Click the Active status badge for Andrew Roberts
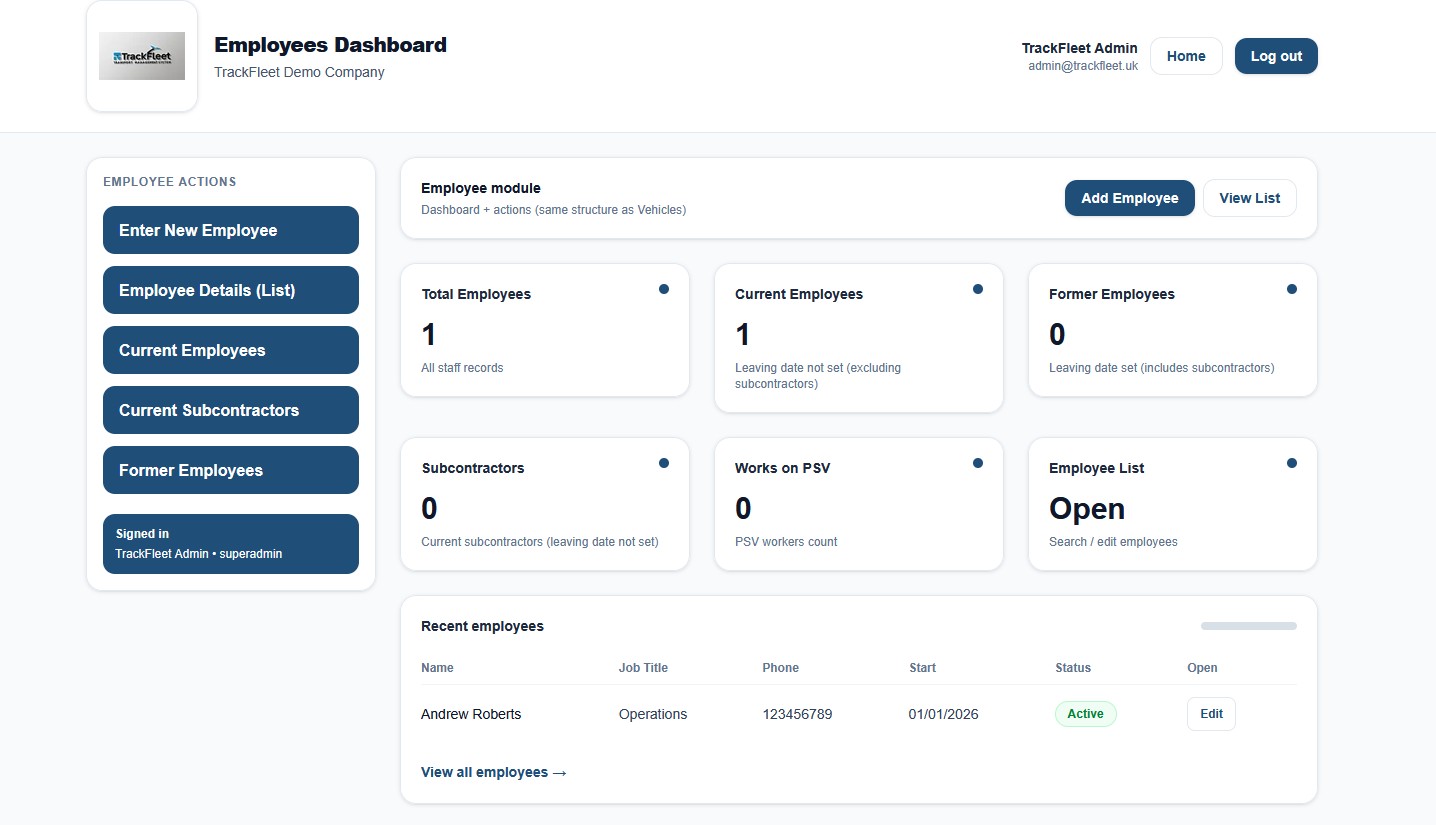 (x=1085, y=713)
